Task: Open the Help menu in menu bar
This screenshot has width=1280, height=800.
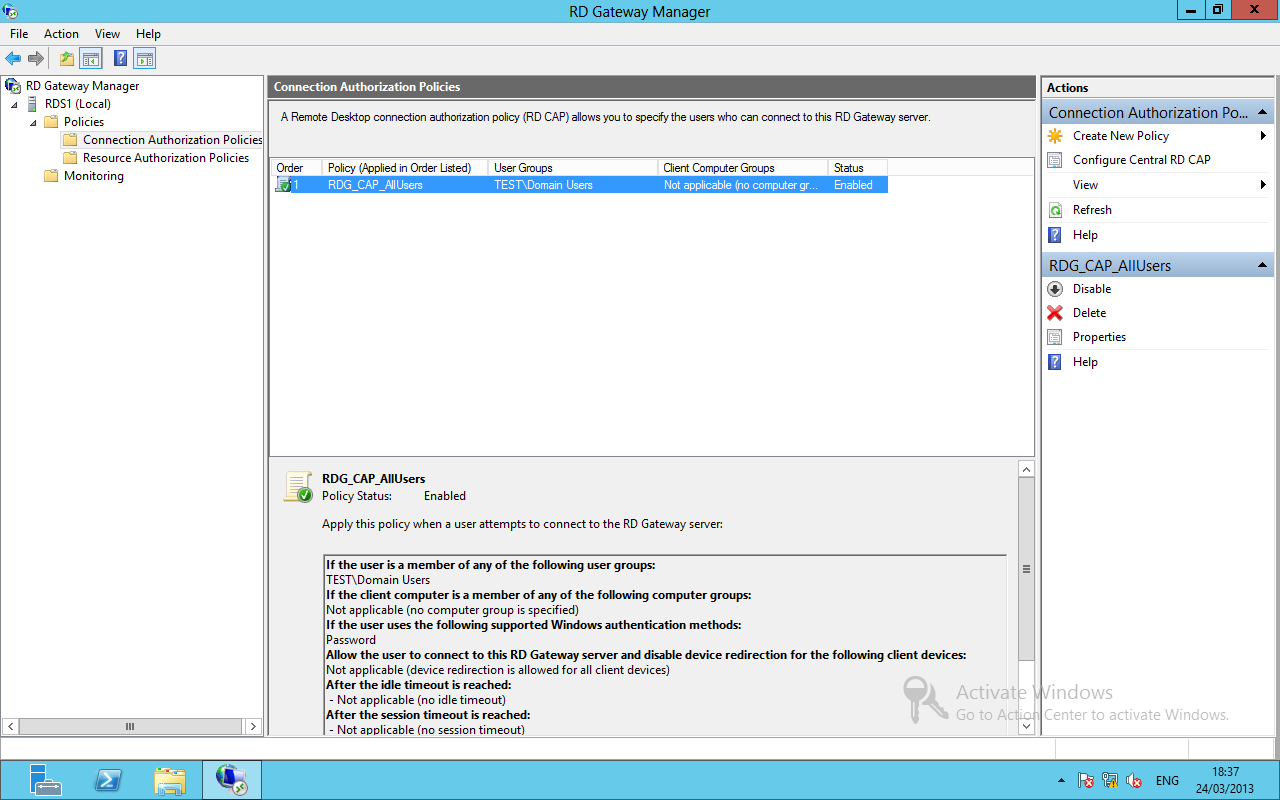Action: point(148,34)
